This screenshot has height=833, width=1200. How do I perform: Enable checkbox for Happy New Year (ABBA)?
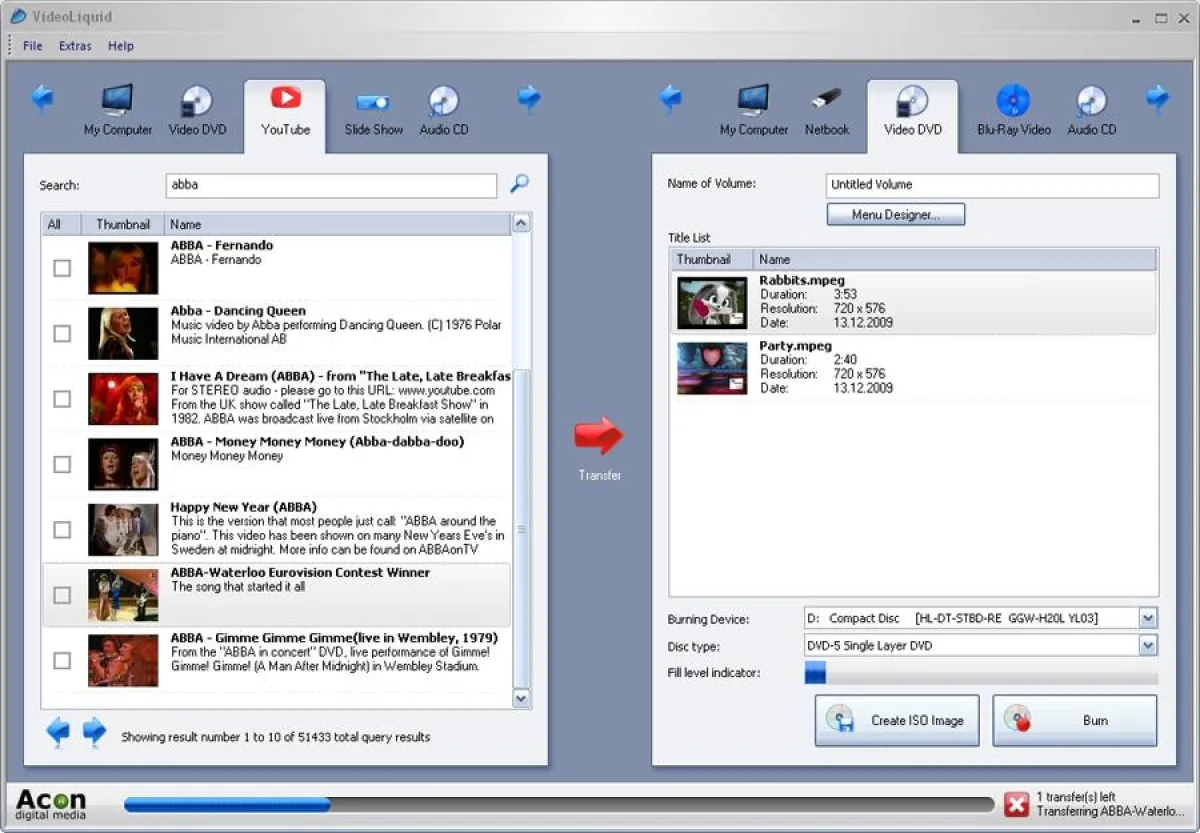coord(62,529)
